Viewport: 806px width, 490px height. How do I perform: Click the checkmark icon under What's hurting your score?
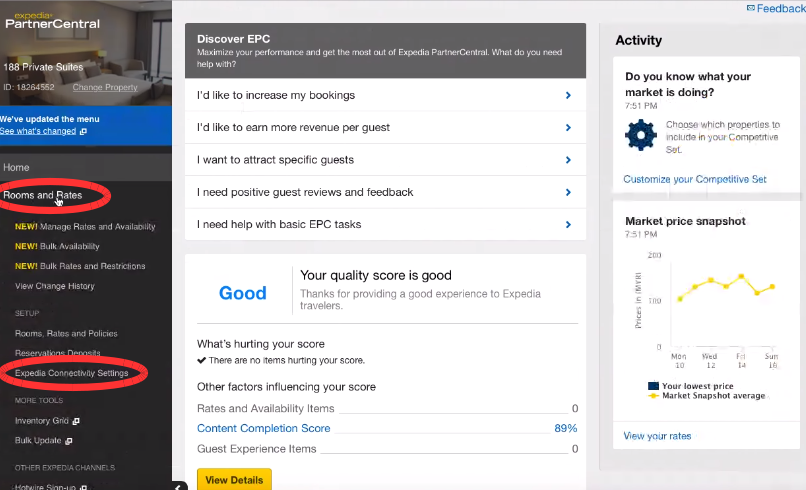(x=202, y=360)
